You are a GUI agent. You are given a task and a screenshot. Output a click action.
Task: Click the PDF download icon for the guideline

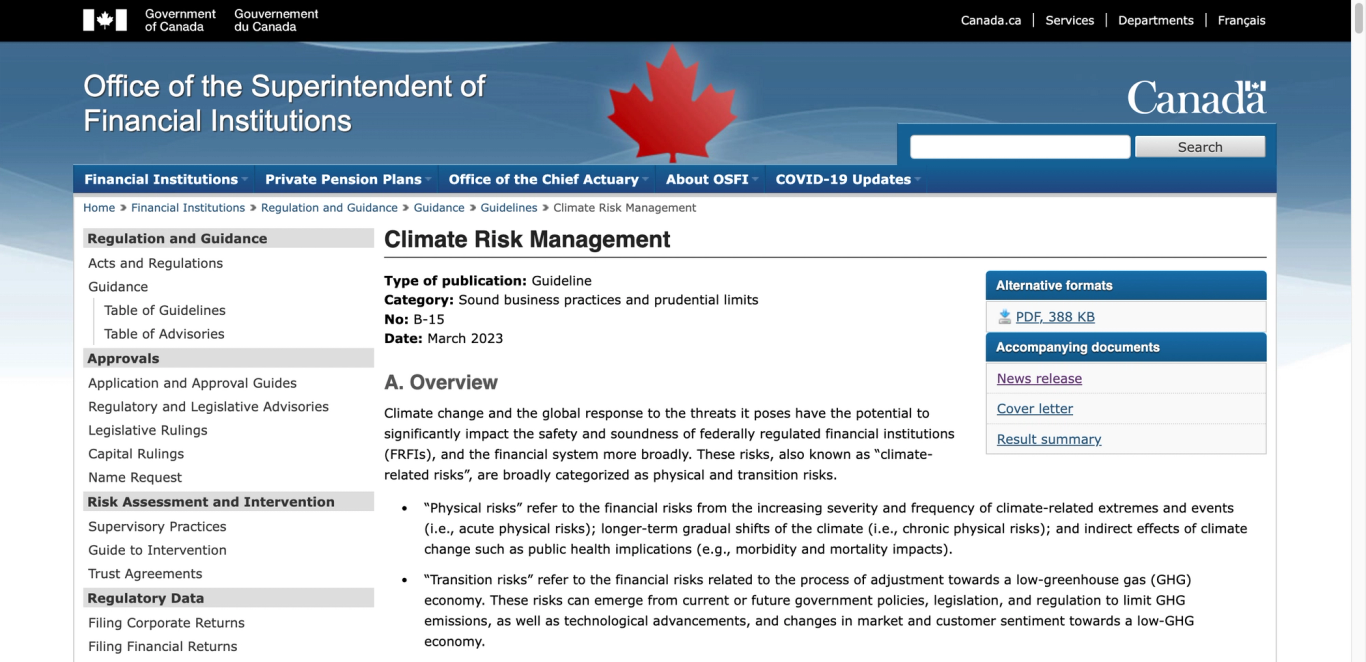tap(1004, 316)
